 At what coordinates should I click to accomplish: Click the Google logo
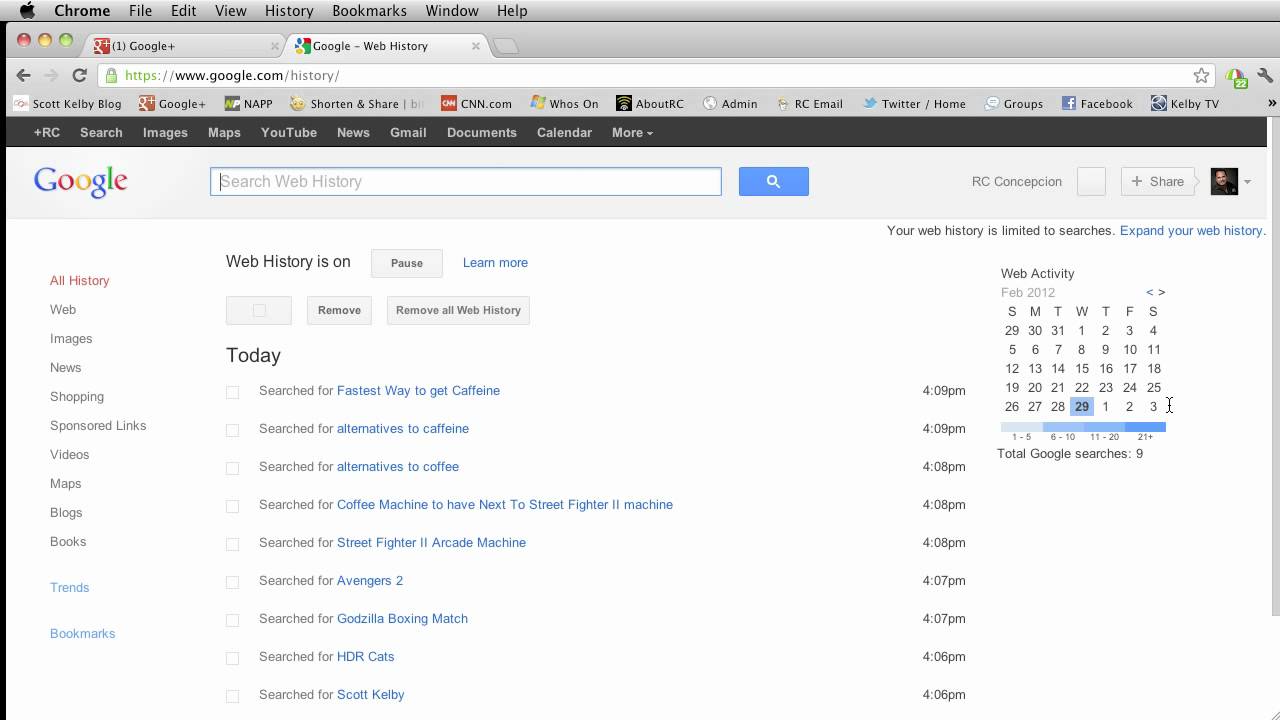[80, 182]
